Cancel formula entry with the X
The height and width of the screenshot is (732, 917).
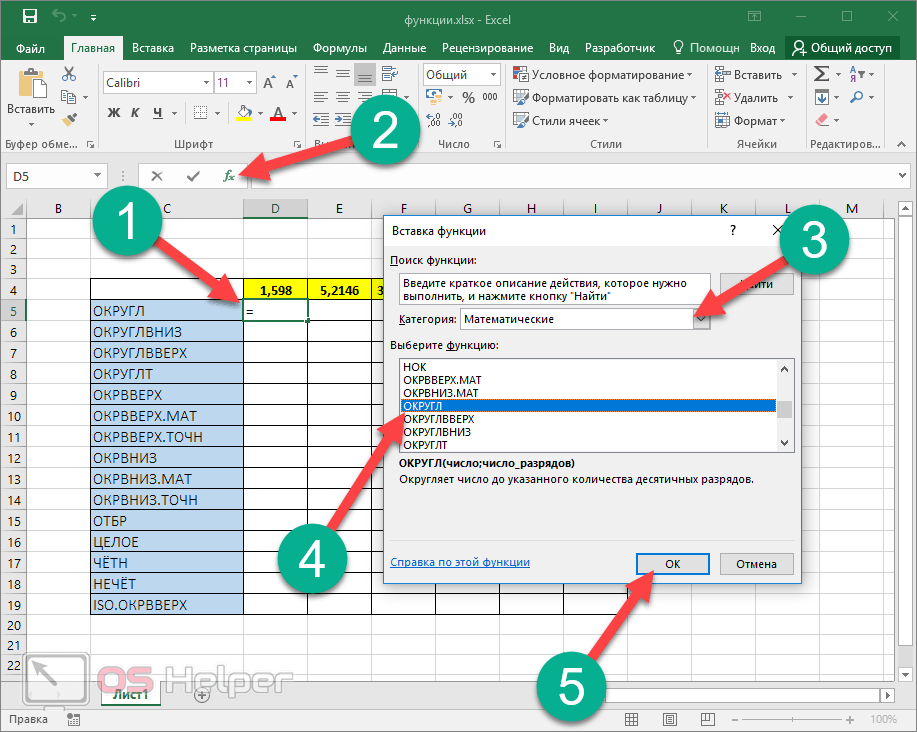click(x=157, y=176)
